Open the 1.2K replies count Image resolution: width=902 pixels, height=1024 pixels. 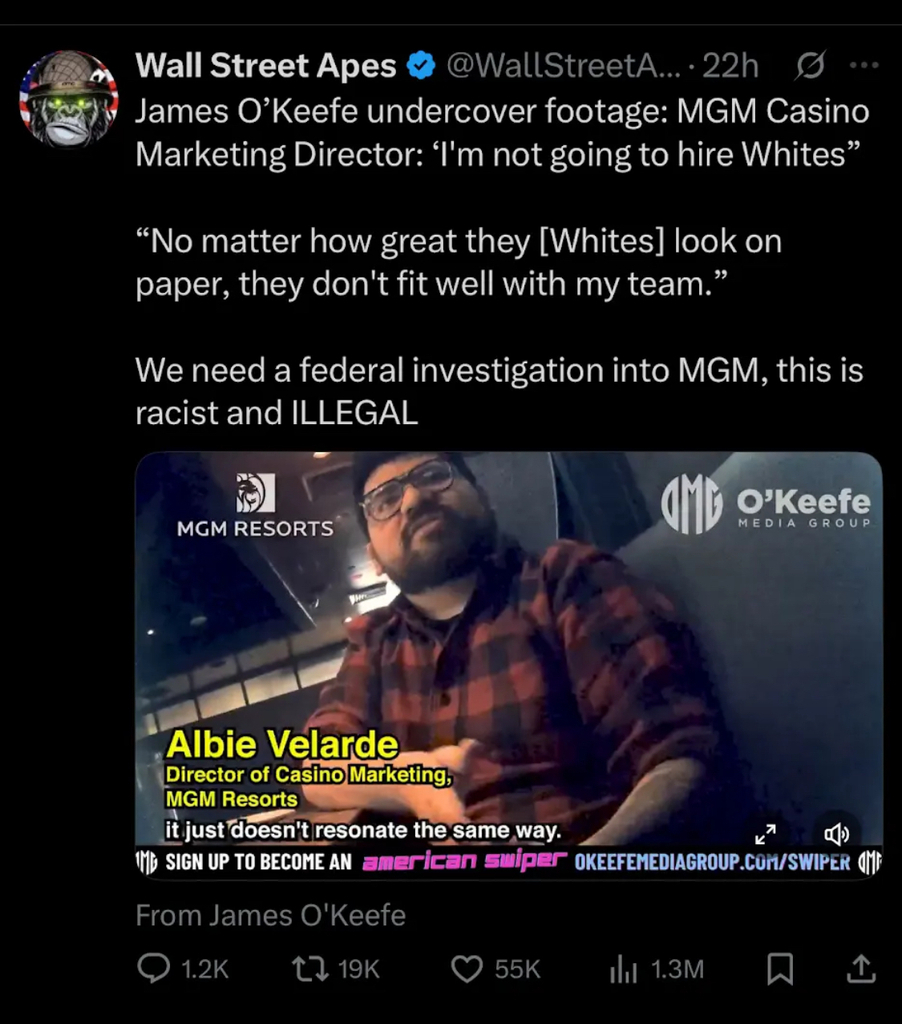pos(204,969)
